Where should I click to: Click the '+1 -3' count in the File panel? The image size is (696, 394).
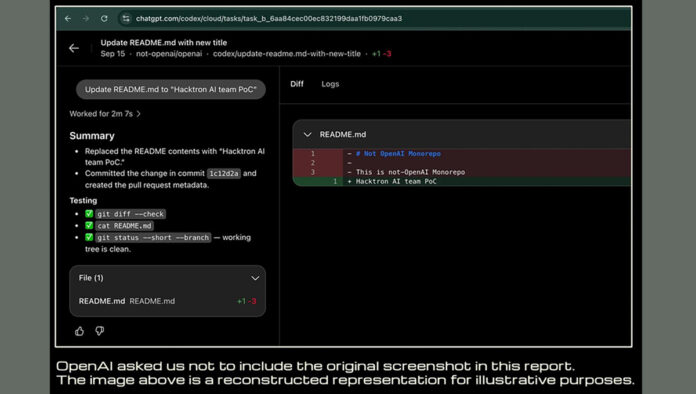point(247,301)
